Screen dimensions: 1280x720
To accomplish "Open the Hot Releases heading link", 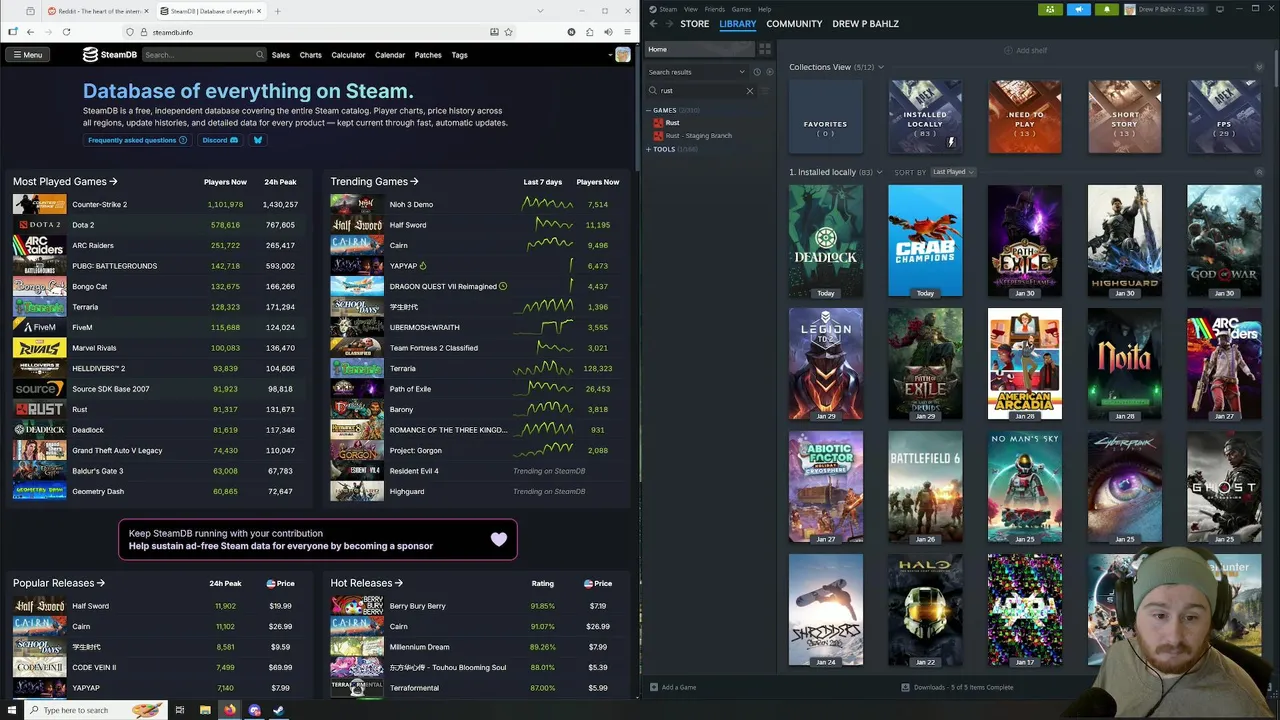I will [x=367, y=583].
